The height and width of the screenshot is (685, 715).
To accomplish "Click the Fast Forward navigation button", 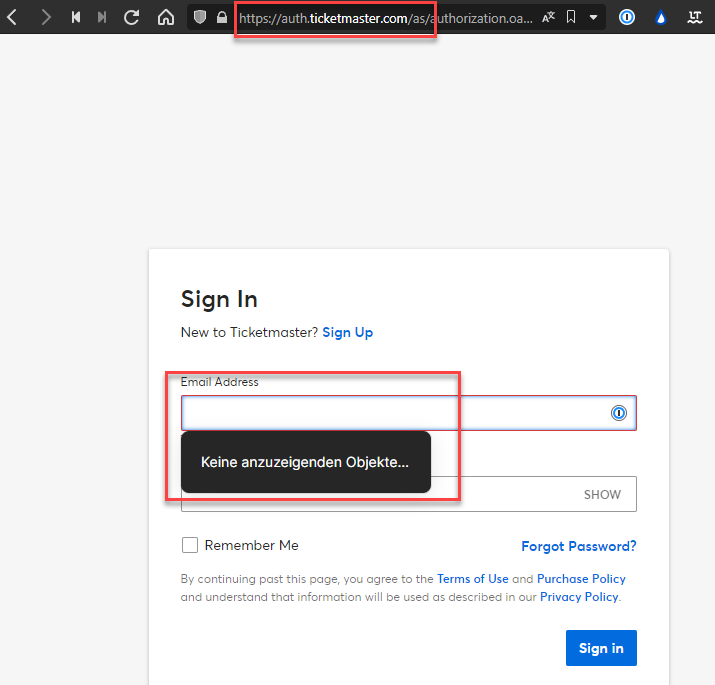I will click(102, 17).
